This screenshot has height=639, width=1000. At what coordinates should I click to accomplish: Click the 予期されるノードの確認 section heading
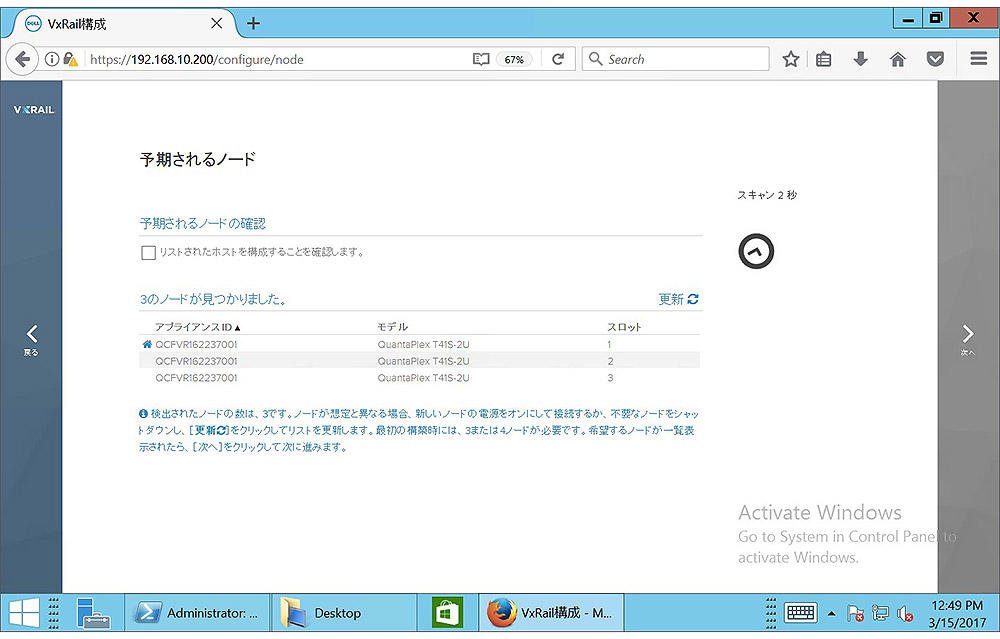click(x=203, y=224)
